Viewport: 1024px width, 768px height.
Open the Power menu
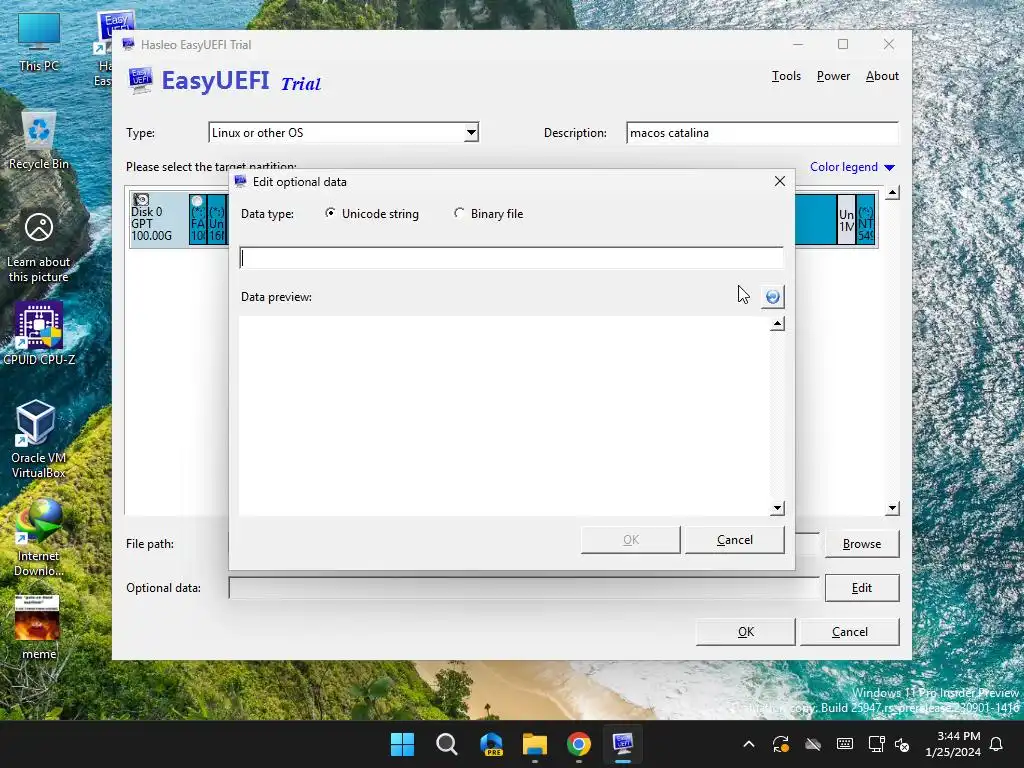pyautogui.click(x=833, y=76)
